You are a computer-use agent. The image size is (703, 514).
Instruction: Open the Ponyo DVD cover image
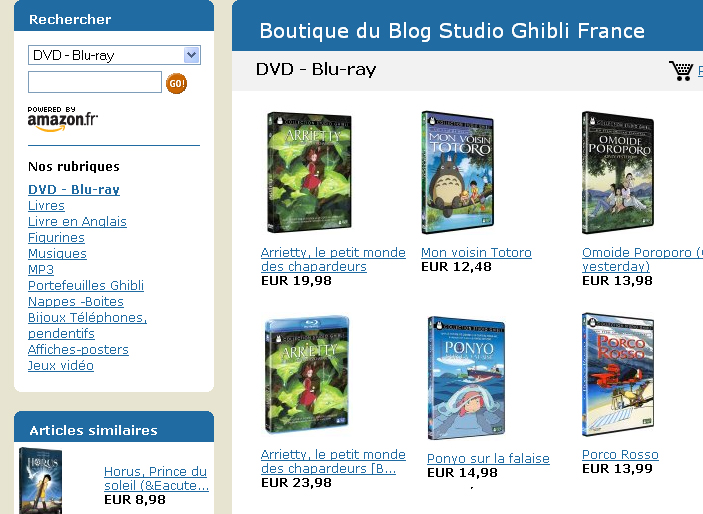[x=467, y=378]
